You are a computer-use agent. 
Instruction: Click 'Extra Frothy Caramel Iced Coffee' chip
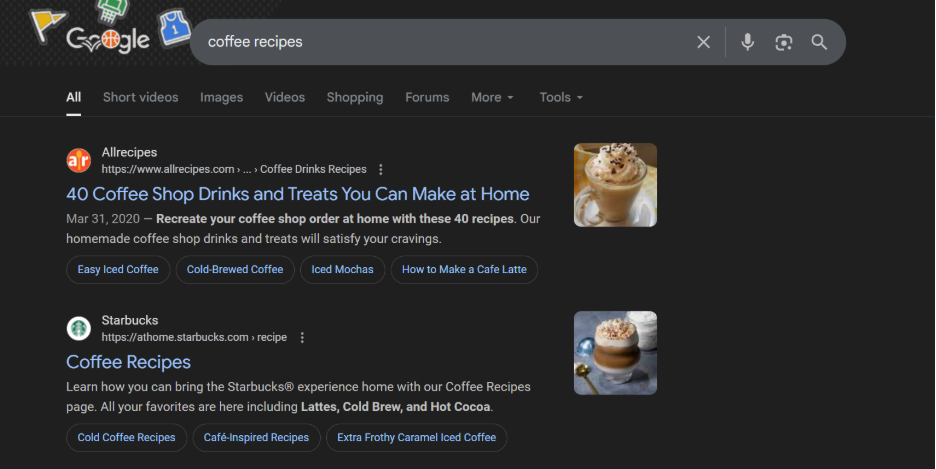(x=417, y=437)
